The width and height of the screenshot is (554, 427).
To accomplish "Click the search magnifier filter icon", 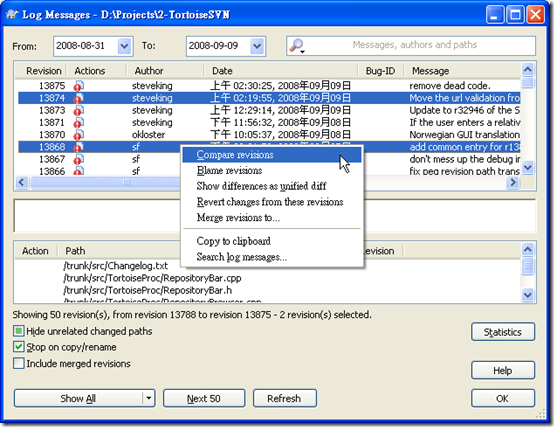I will pyautogui.click(x=297, y=46).
